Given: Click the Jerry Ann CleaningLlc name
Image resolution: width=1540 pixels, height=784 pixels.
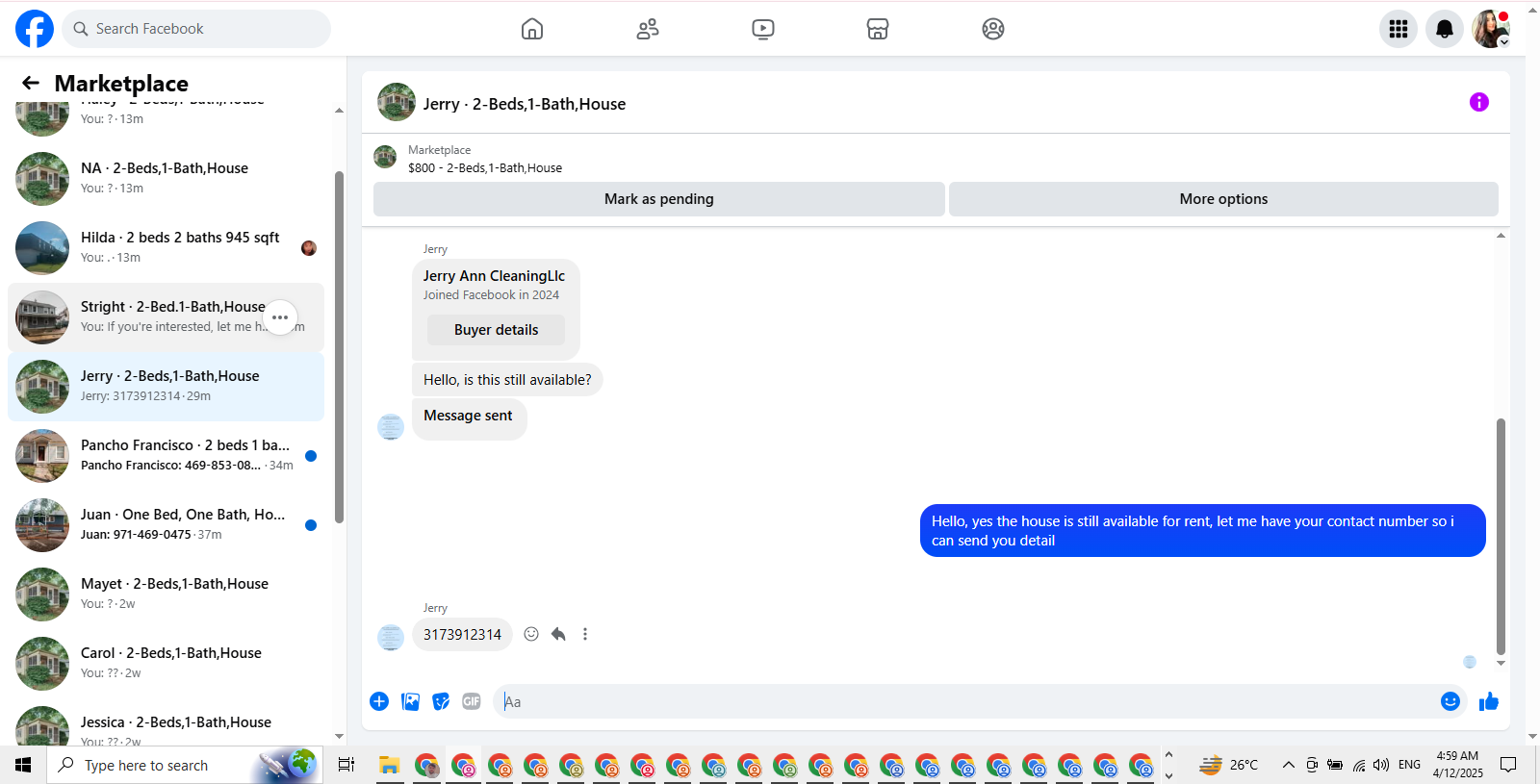Looking at the screenshot, I should (494, 276).
